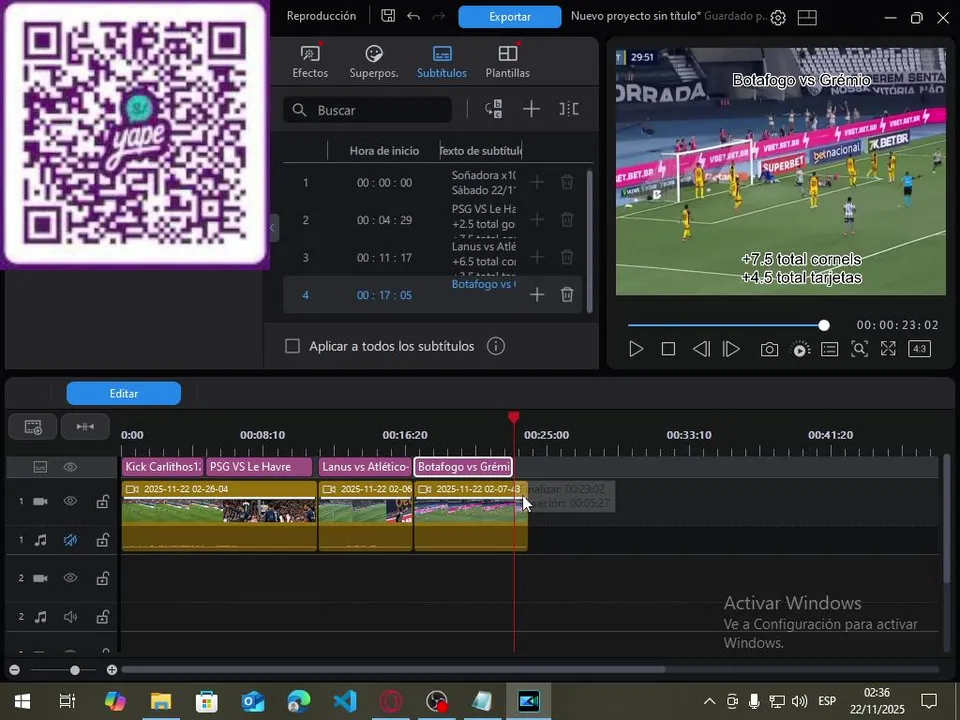The image size is (960, 720).
Task: Show info about applying to all subtitles
Action: point(496,347)
